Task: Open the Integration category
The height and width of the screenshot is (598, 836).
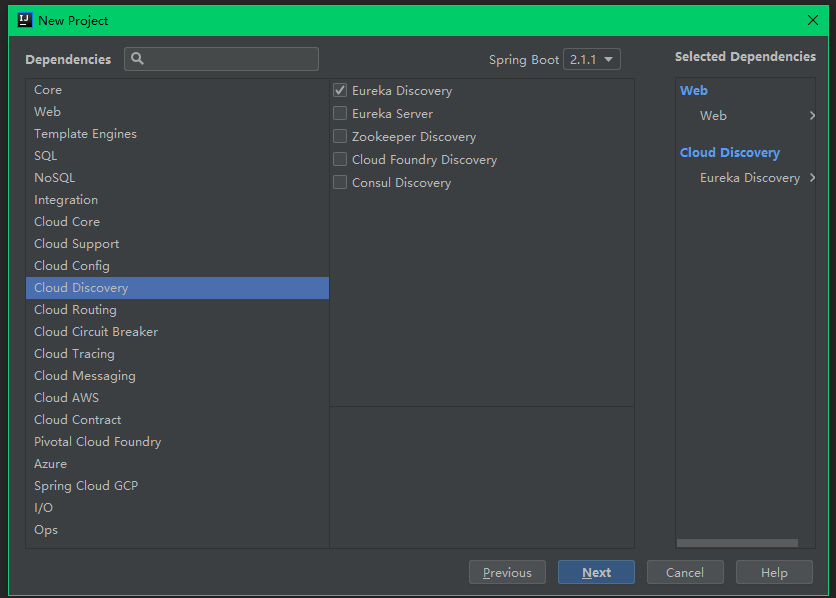Action: pyautogui.click(x=178, y=200)
